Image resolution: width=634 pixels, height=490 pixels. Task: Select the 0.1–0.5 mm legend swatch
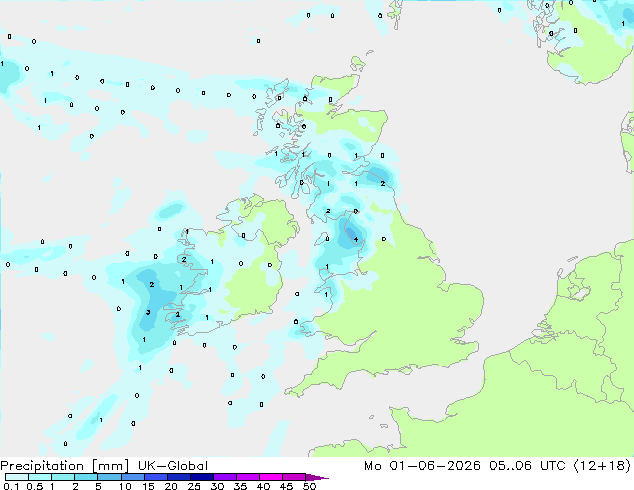(x=17, y=477)
